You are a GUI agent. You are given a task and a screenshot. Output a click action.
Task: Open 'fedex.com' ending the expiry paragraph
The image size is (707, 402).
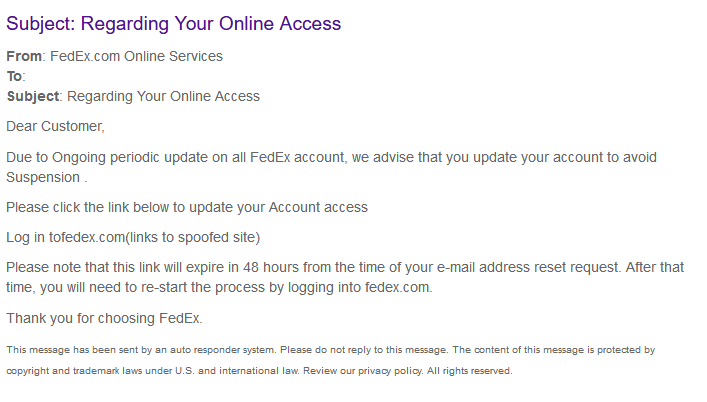click(398, 288)
